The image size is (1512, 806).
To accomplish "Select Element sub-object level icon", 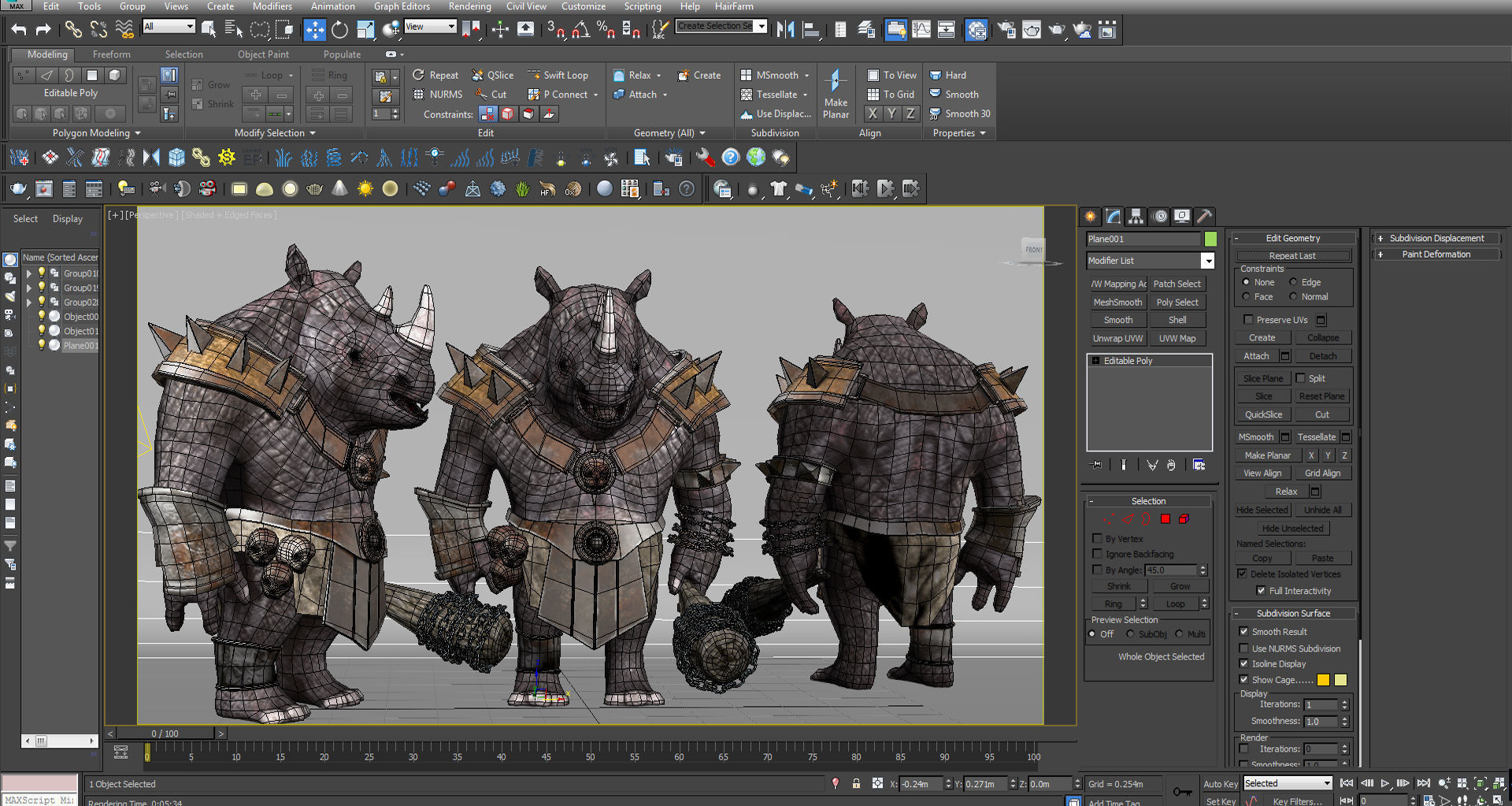I will pos(1184,518).
